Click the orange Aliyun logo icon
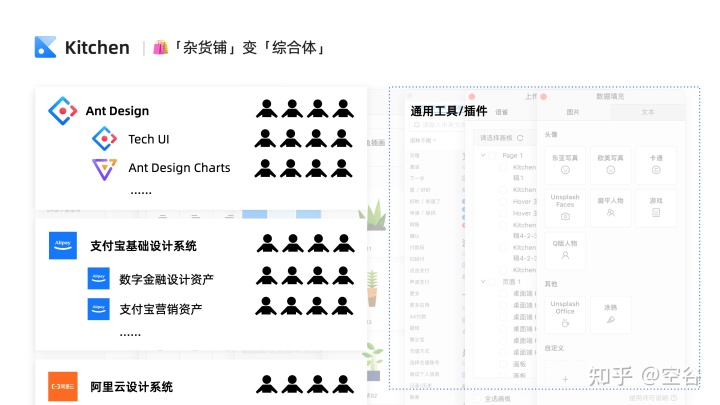 [63, 386]
